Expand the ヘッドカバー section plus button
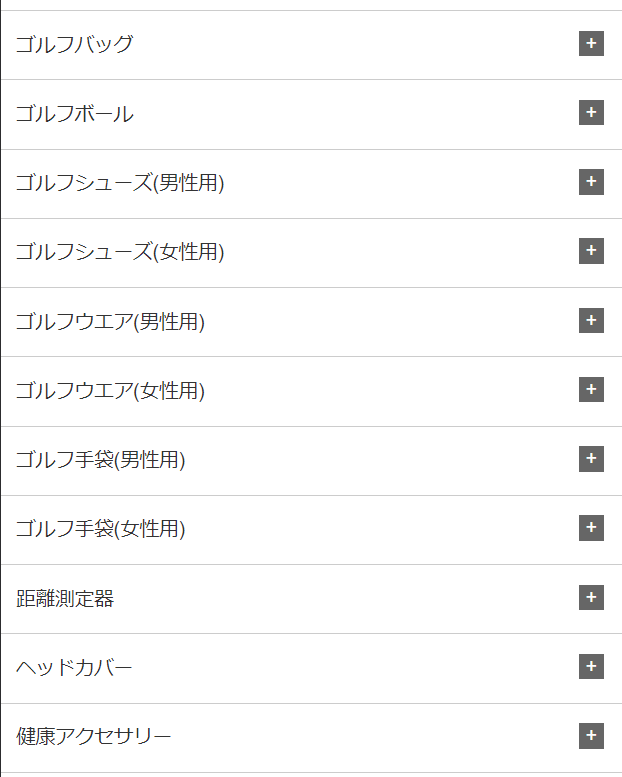622x777 pixels. click(x=591, y=666)
